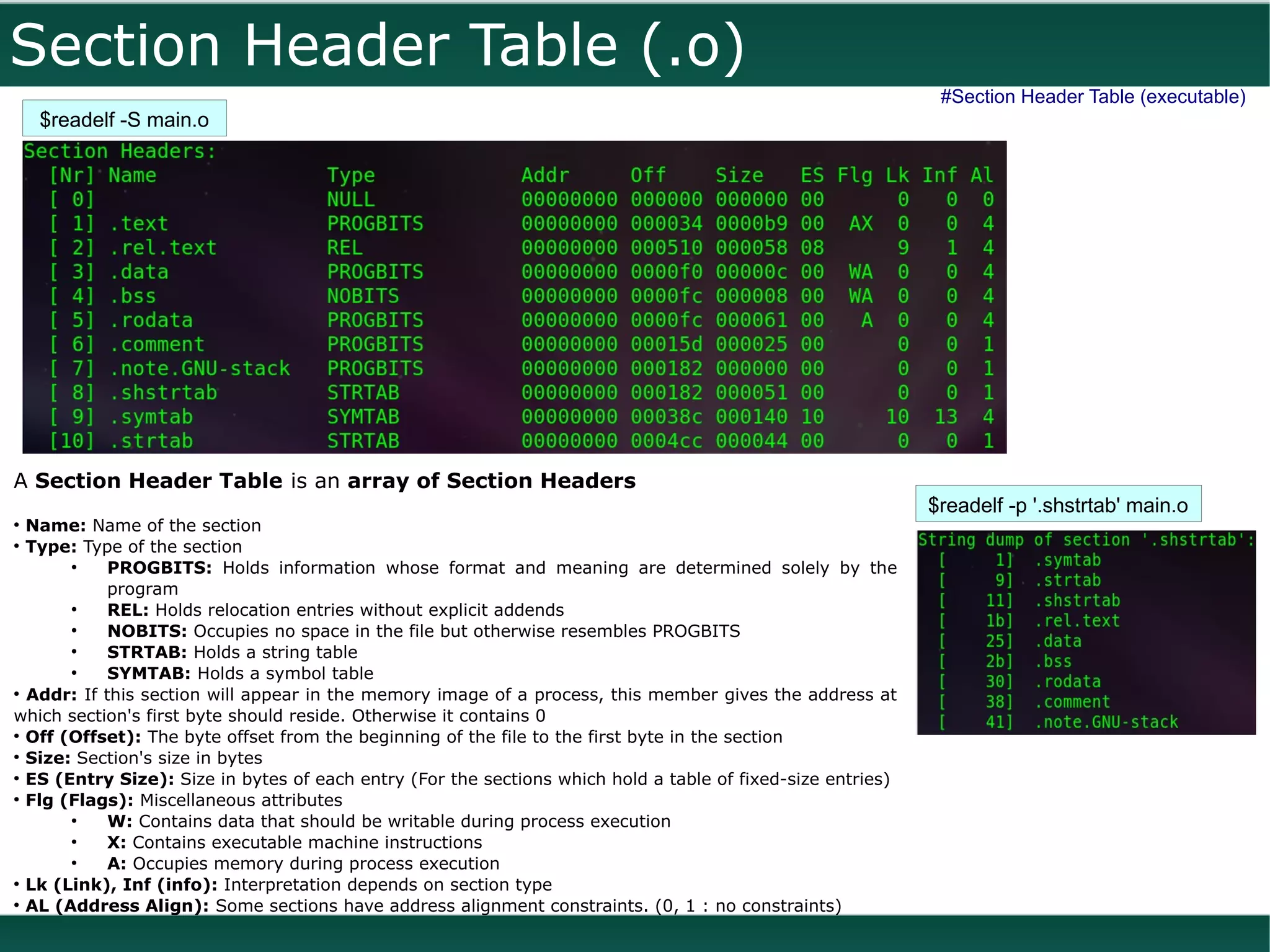Click the slide title Section Header Table (.o)
This screenshot has height=952, width=1270.
[377, 45]
